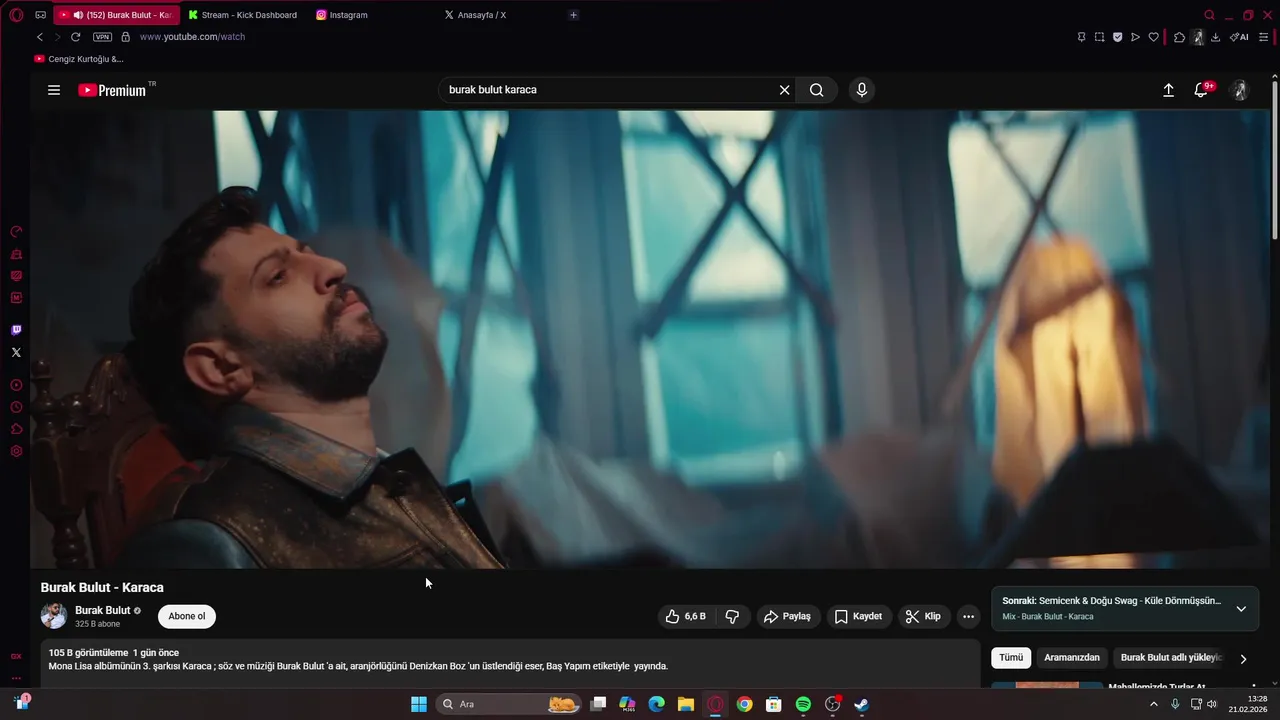Open Twitch in the Opera sidebar
Image resolution: width=1280 pixels, height=720 pixels.
click(x=16, y=330)
